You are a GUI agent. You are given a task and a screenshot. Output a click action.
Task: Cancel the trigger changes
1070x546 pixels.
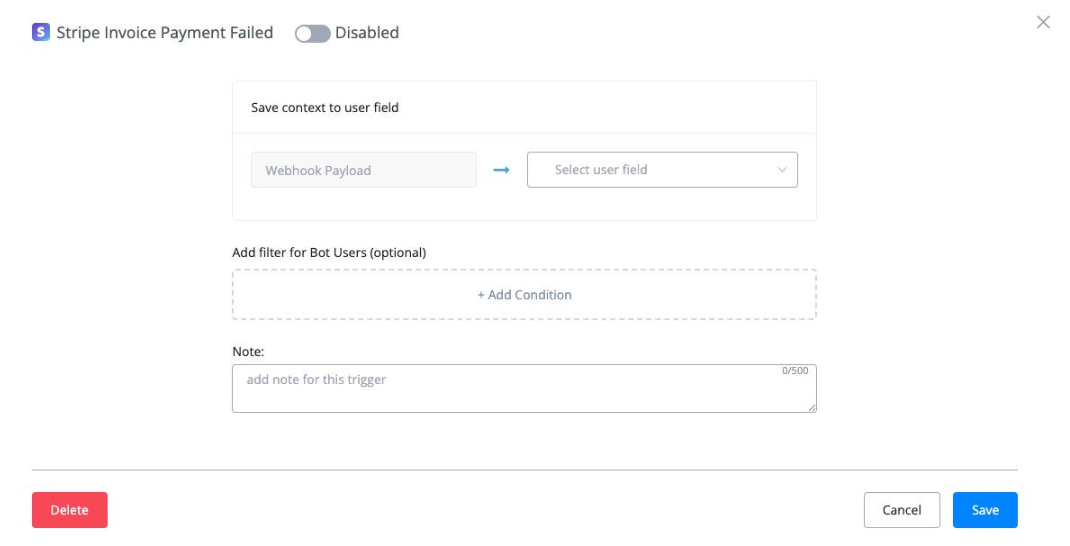[x=901, y=510]
